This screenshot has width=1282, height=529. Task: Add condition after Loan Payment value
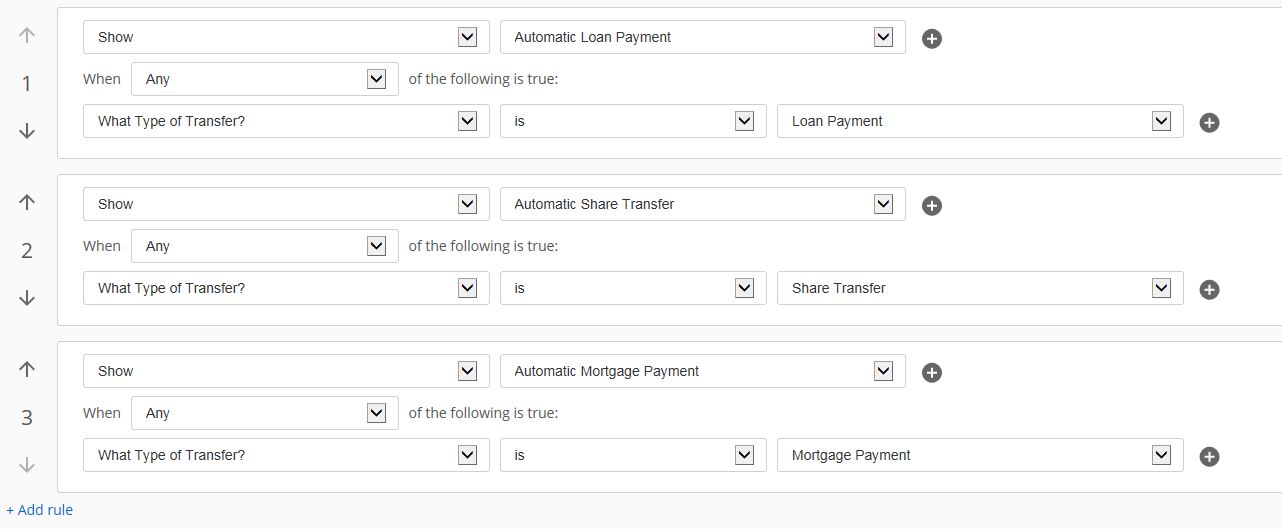point(1209,123)
